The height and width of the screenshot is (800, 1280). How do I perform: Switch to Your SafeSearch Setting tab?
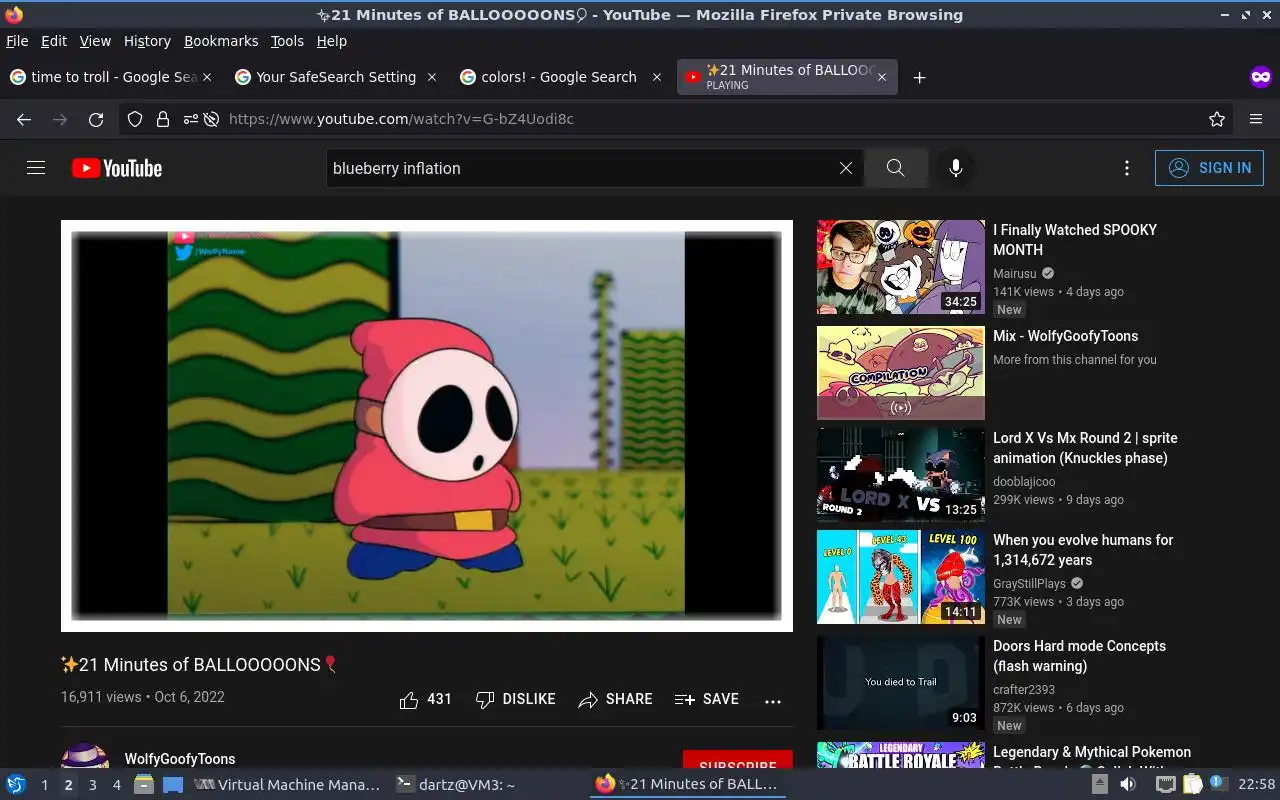click(336, 77)
